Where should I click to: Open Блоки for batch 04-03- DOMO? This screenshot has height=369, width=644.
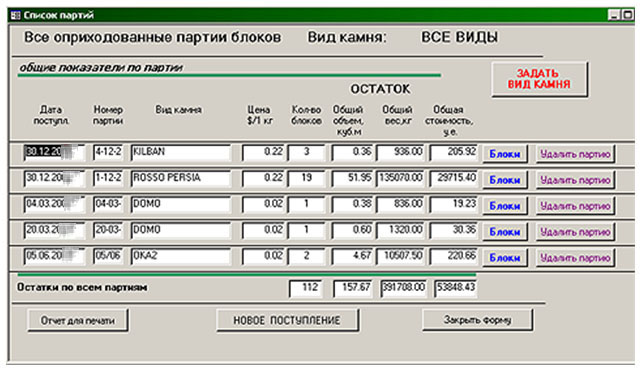click(505, 206)
